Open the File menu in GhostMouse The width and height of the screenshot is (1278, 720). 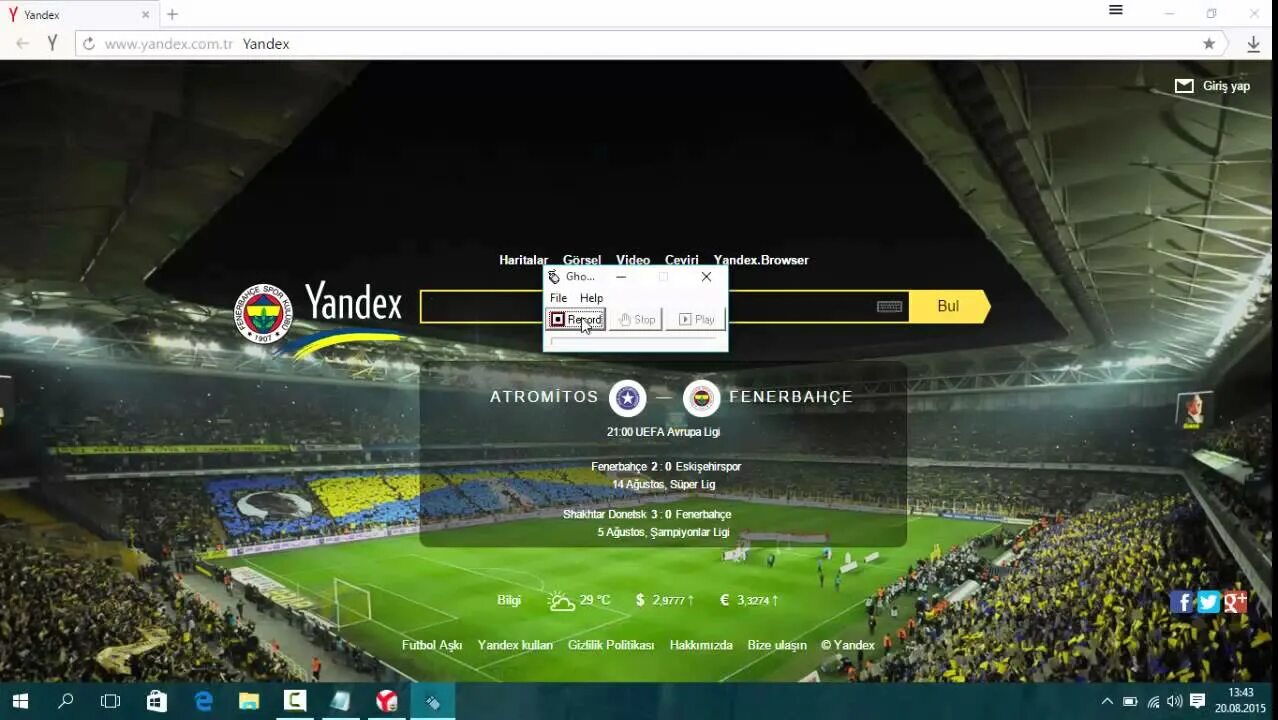click(558, 298)
